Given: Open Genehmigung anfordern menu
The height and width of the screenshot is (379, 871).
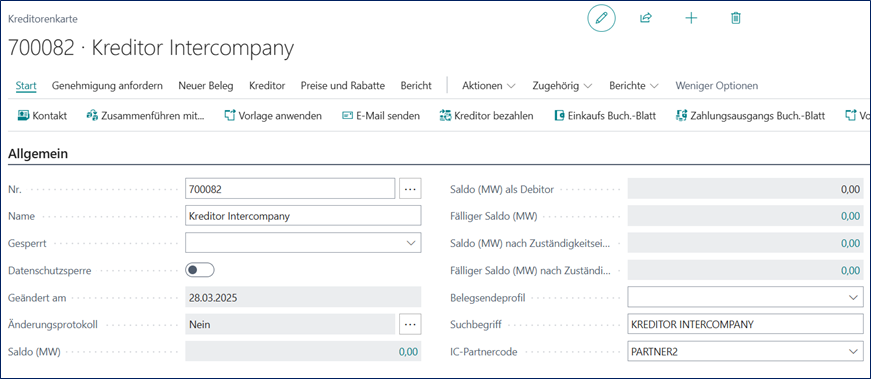Looking at the screenshot, I should pos(107,86).
